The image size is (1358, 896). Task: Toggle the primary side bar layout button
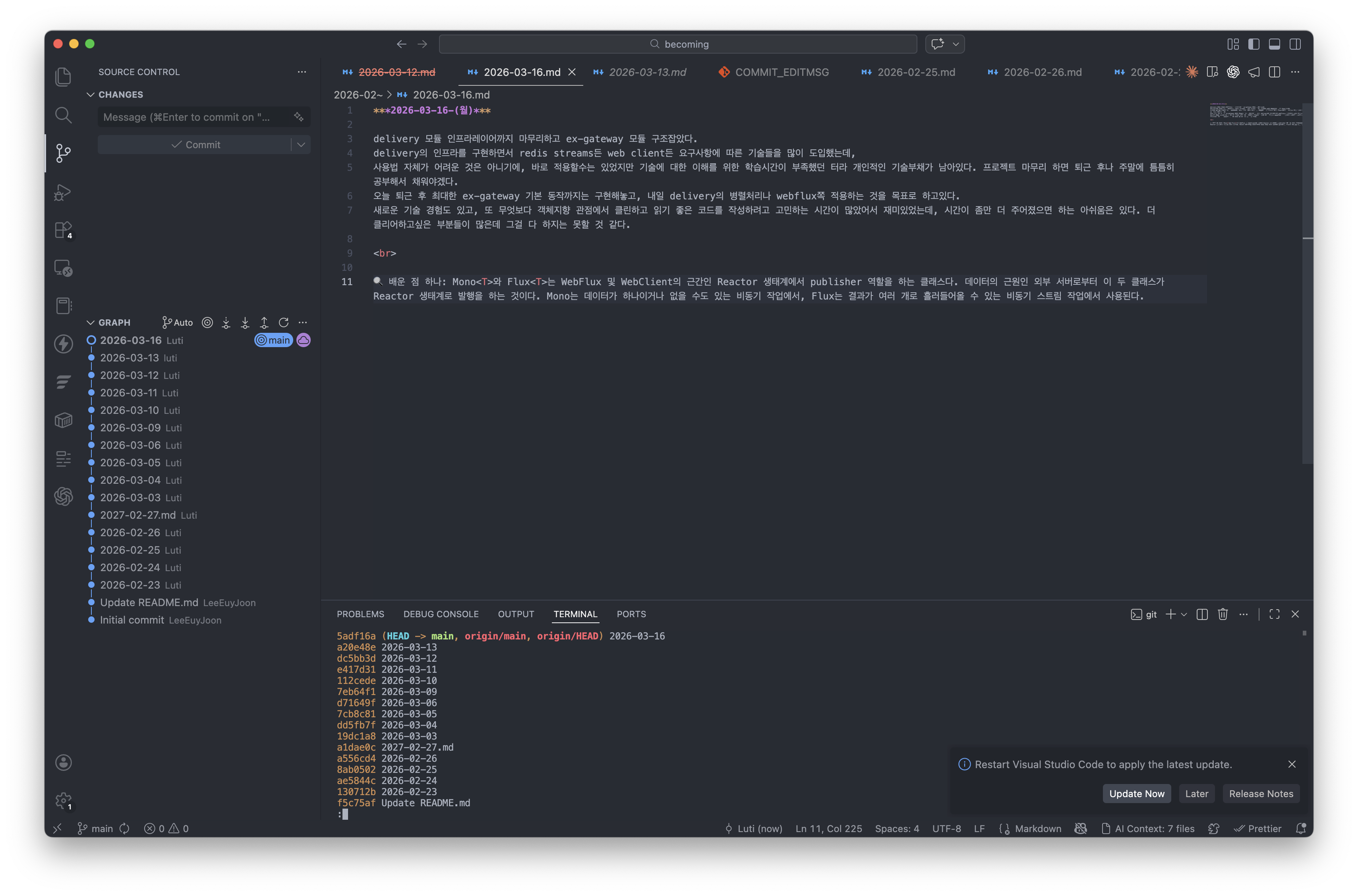click(x=1254, y=44)
